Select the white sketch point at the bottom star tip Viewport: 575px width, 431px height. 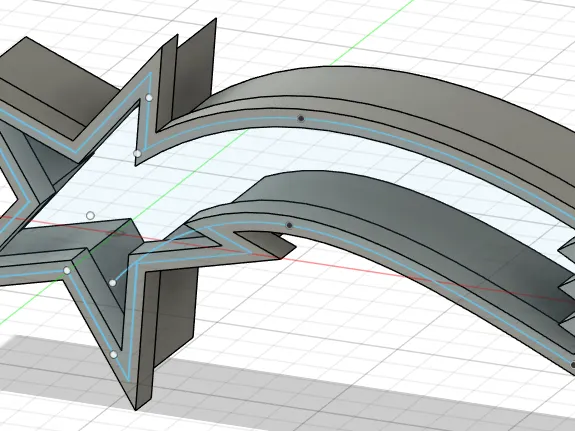click(x=114, y=355)
